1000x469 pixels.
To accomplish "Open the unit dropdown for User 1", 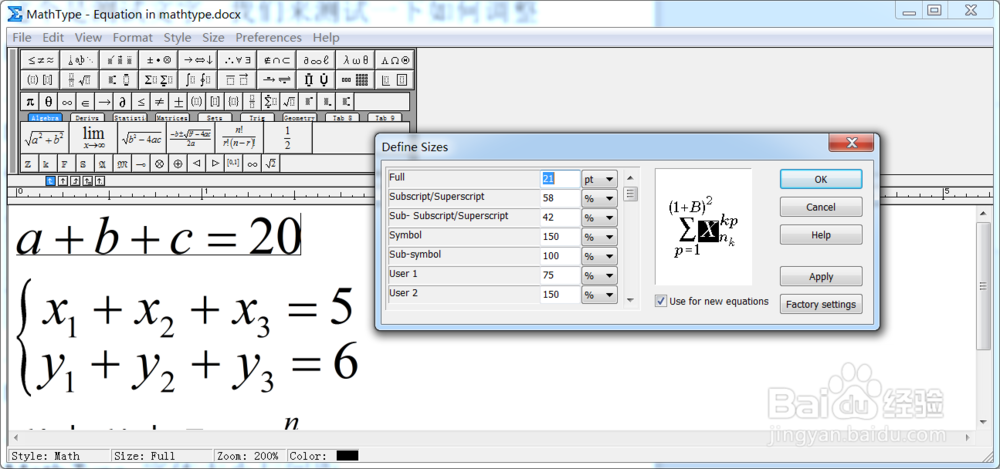I will [x=599, y=276].
